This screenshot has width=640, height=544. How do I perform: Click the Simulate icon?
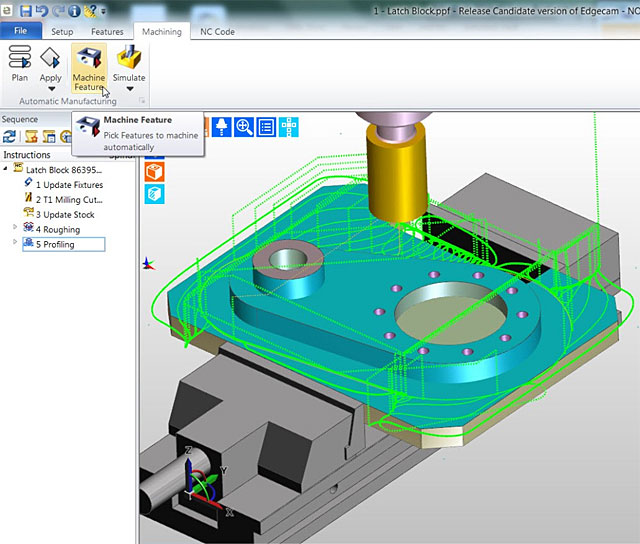(129, 58)
